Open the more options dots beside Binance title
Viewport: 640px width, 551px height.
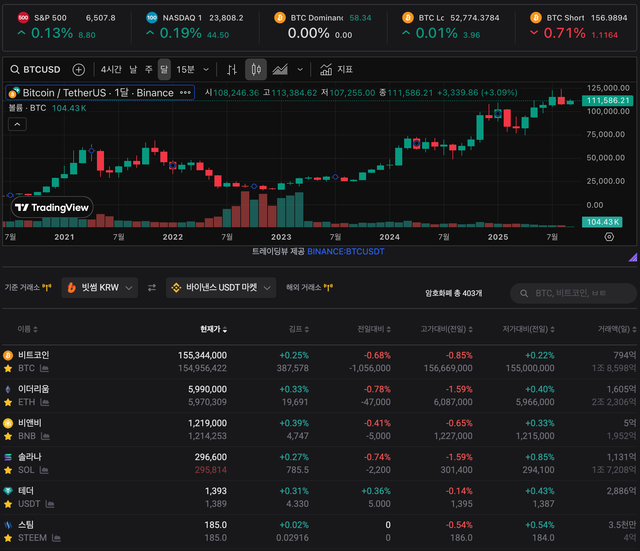(185, 93)
